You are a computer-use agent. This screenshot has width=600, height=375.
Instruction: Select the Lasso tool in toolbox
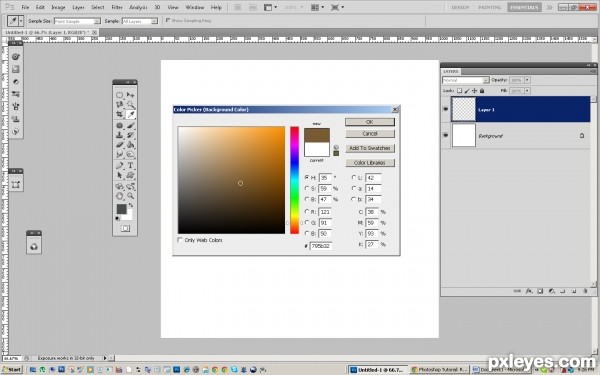coord(120,104)
